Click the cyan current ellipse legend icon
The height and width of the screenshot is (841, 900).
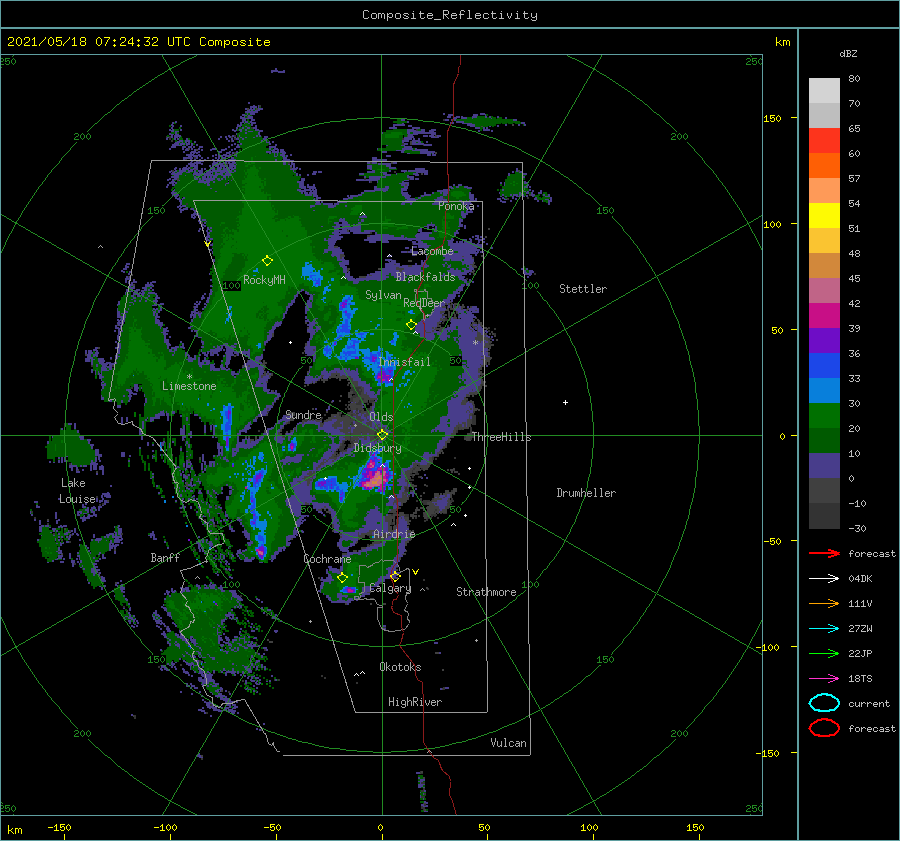click(824, 703)
